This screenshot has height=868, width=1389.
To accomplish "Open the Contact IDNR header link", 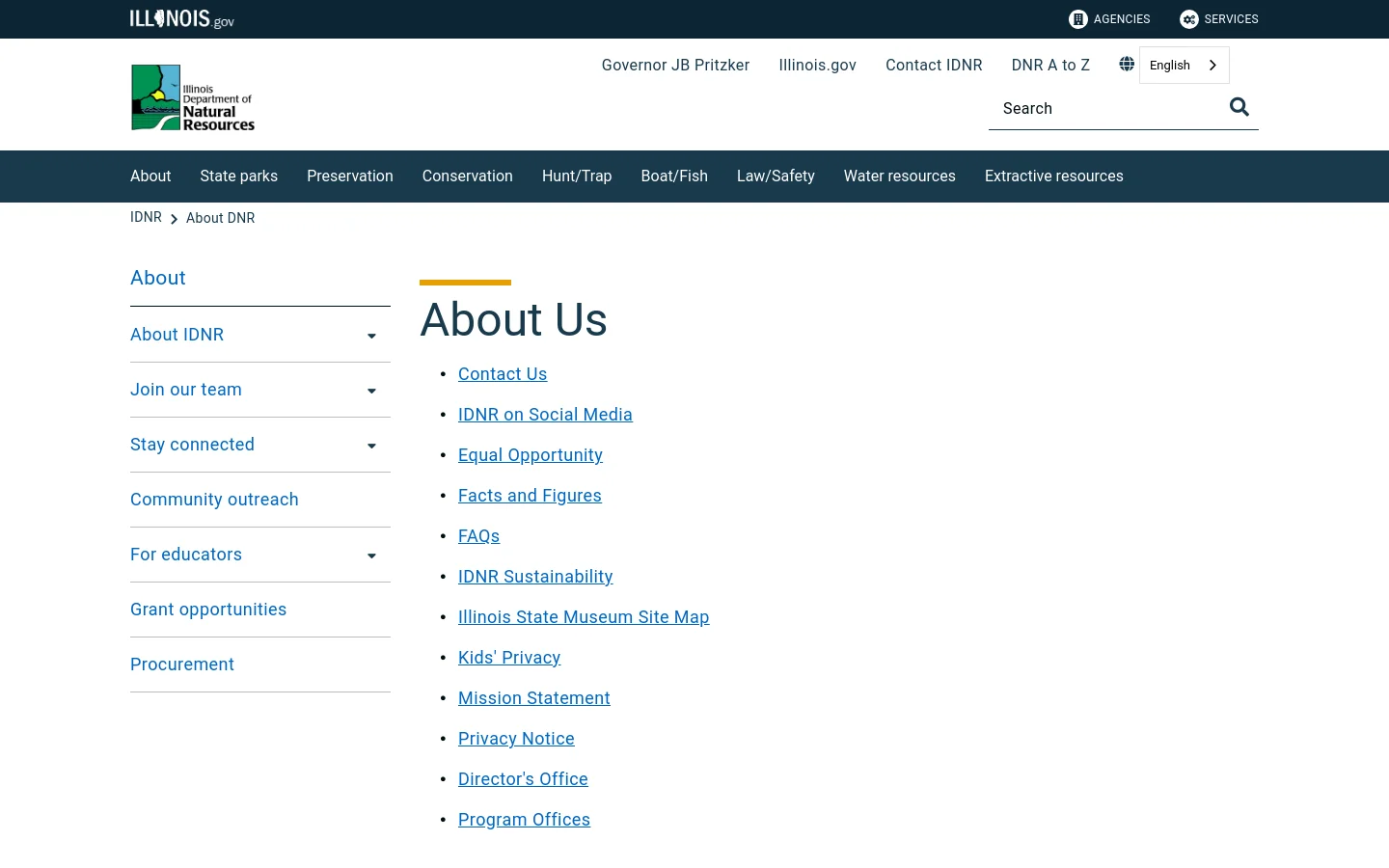I will 934,65.
